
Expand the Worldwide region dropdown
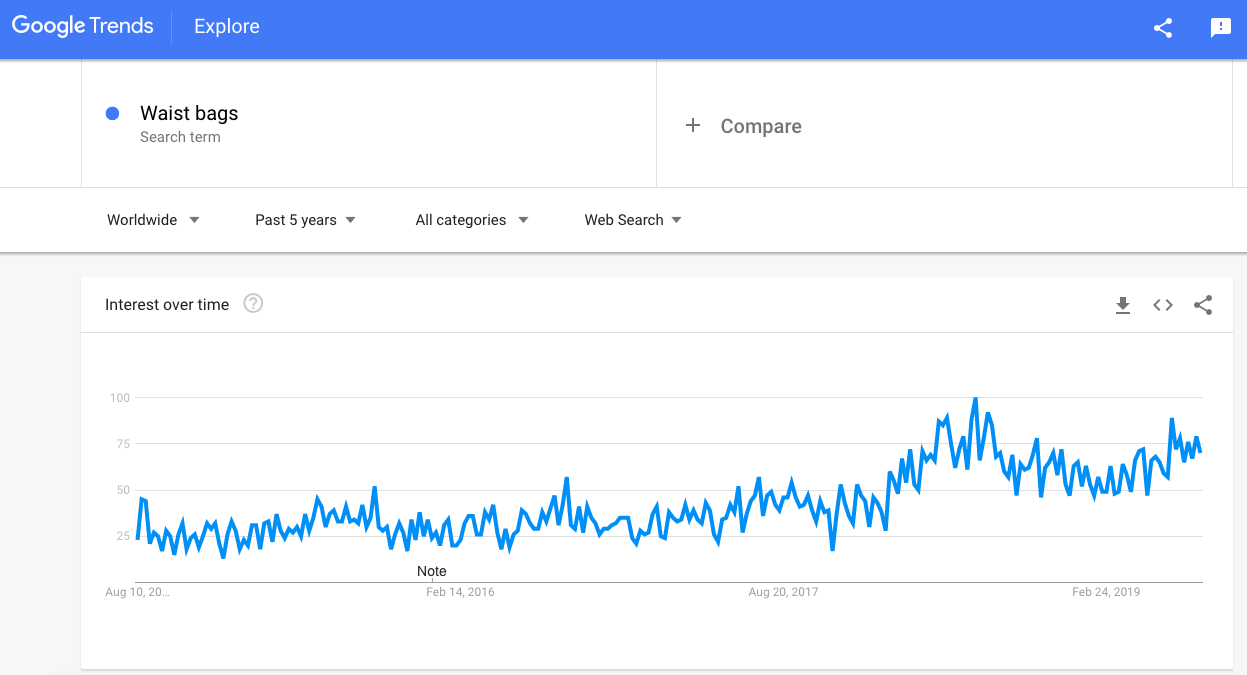[x=154, y=220]
